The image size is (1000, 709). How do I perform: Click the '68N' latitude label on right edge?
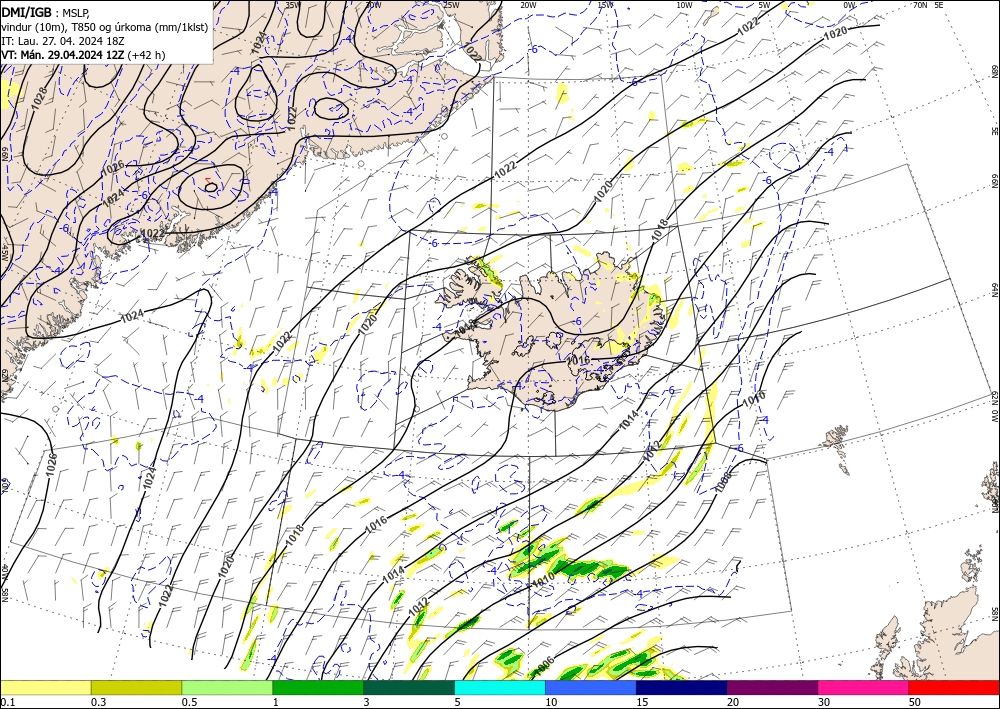[994, 71]
